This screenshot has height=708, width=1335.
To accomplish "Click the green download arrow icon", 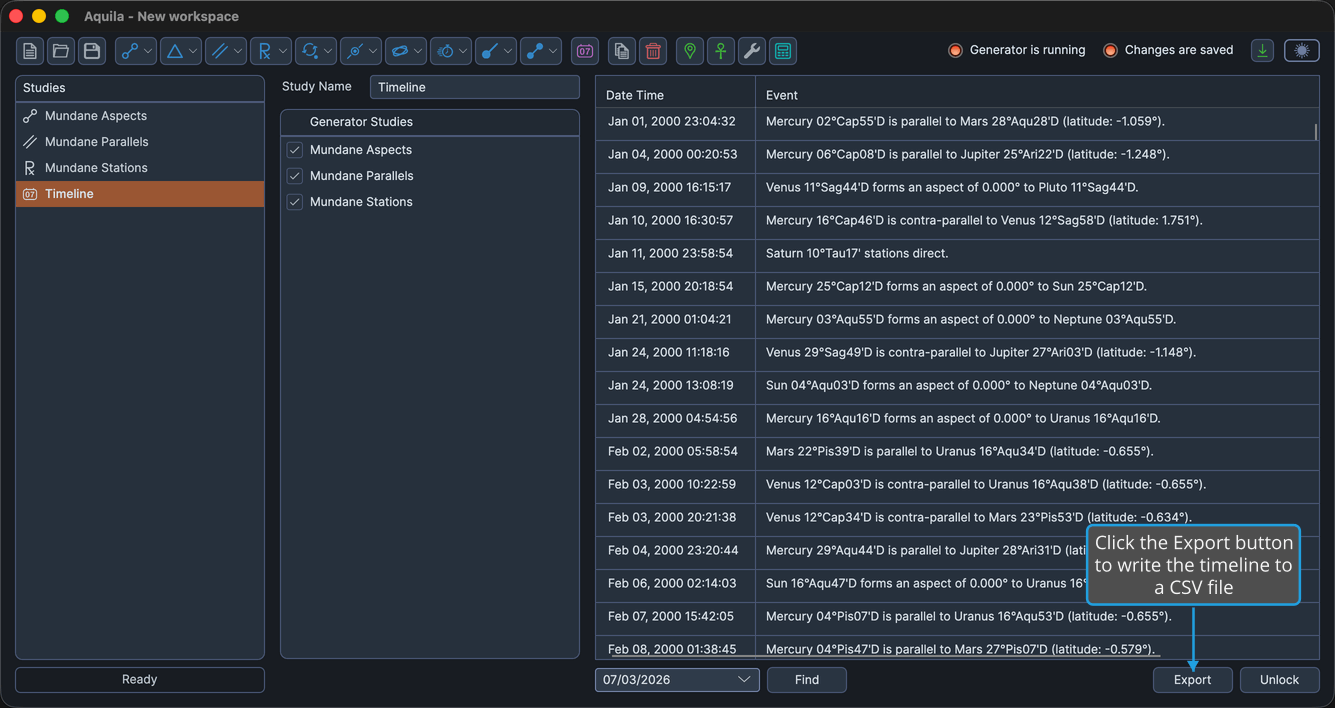I will [x=1263, y=51].
